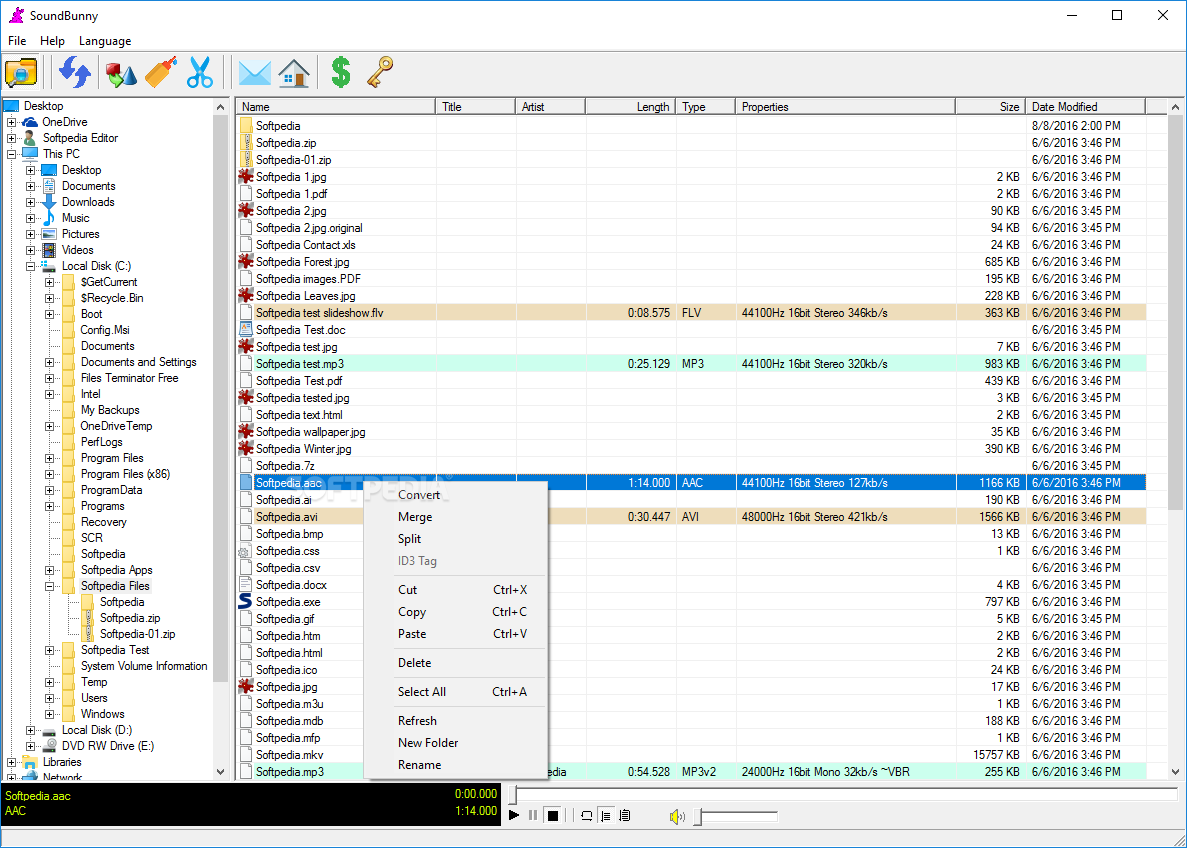Viewport: 1187px width, 848px height.
Task: Sort by the Date Modified column header
Action: pos(1086,107)
